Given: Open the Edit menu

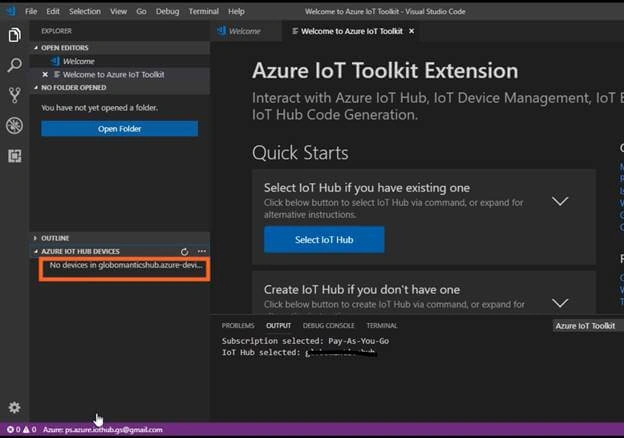Looking at the screenshot, I should pos(53,11).
